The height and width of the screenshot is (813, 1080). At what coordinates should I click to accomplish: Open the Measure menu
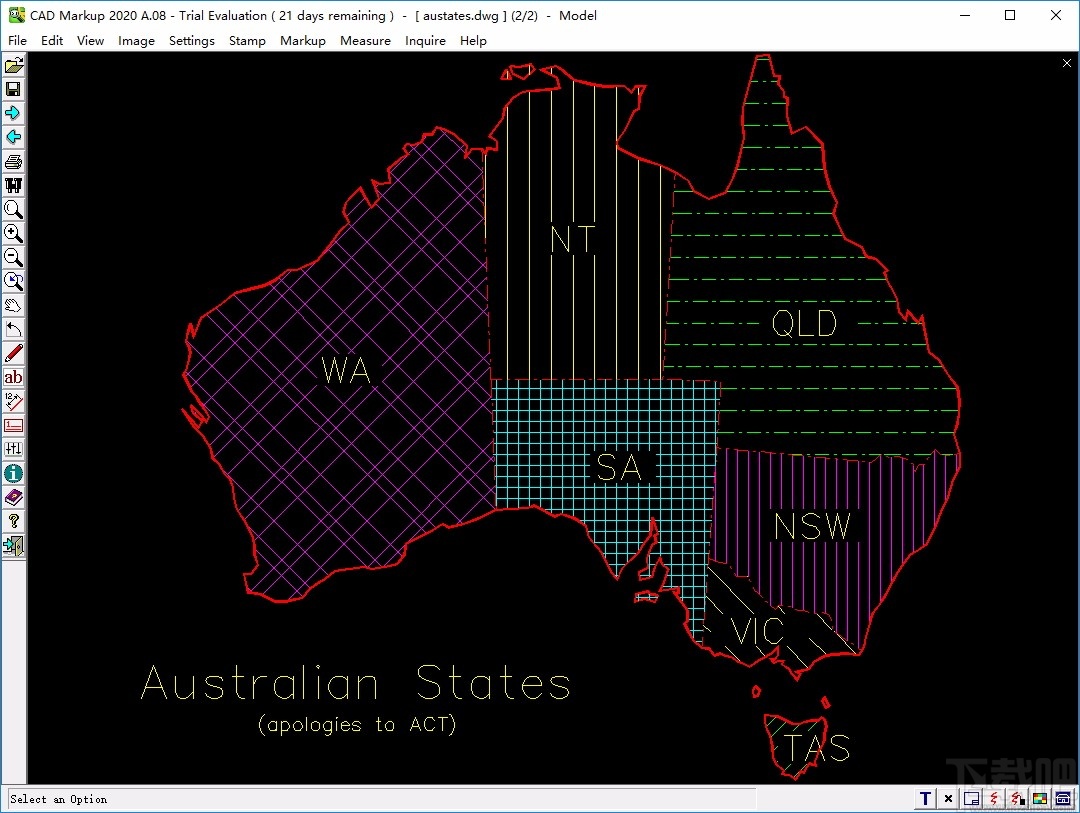(x=365, y=41)
